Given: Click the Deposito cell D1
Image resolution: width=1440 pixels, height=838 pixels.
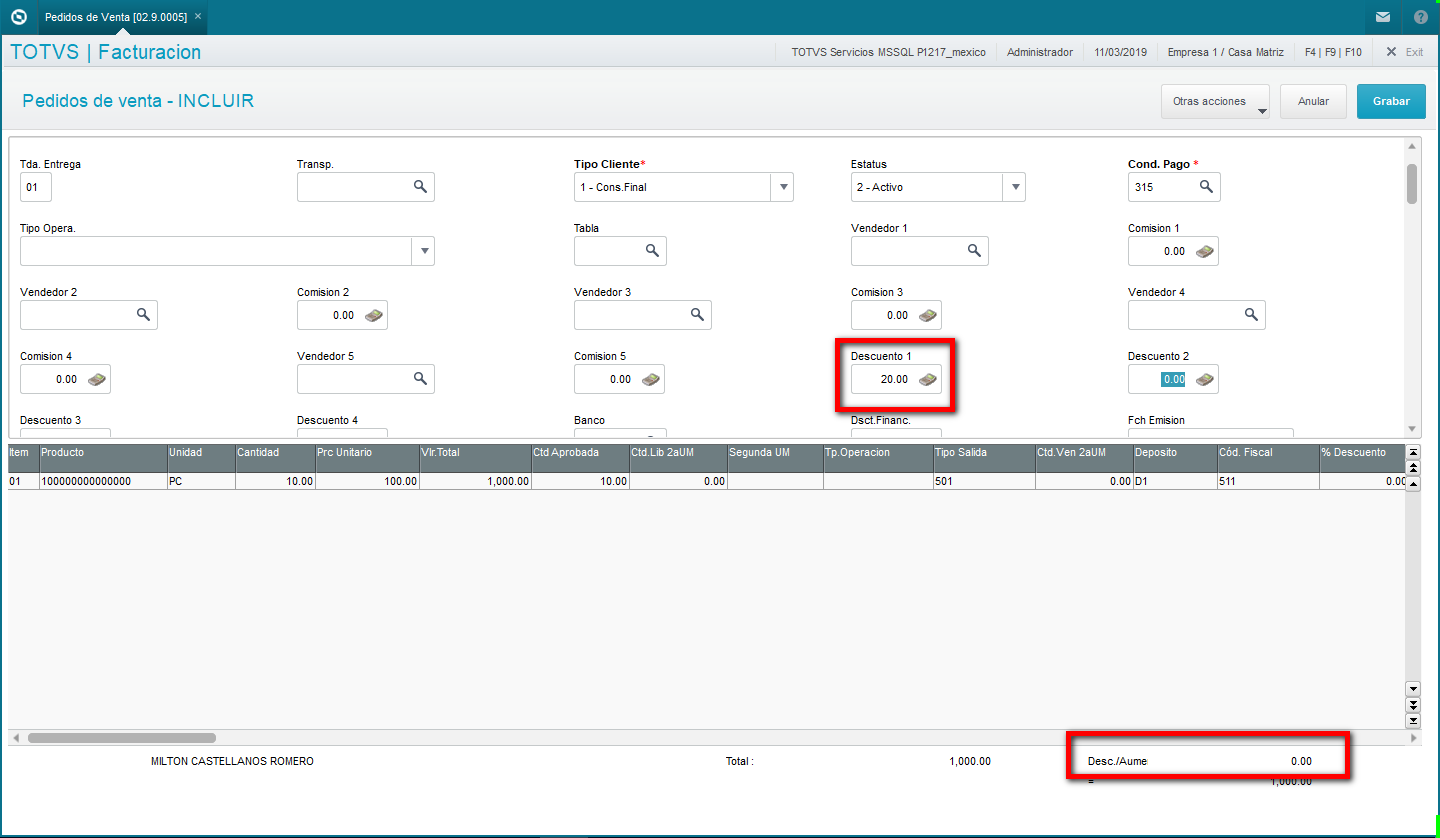Looking at the screenshot, I should coord(1175,481).
